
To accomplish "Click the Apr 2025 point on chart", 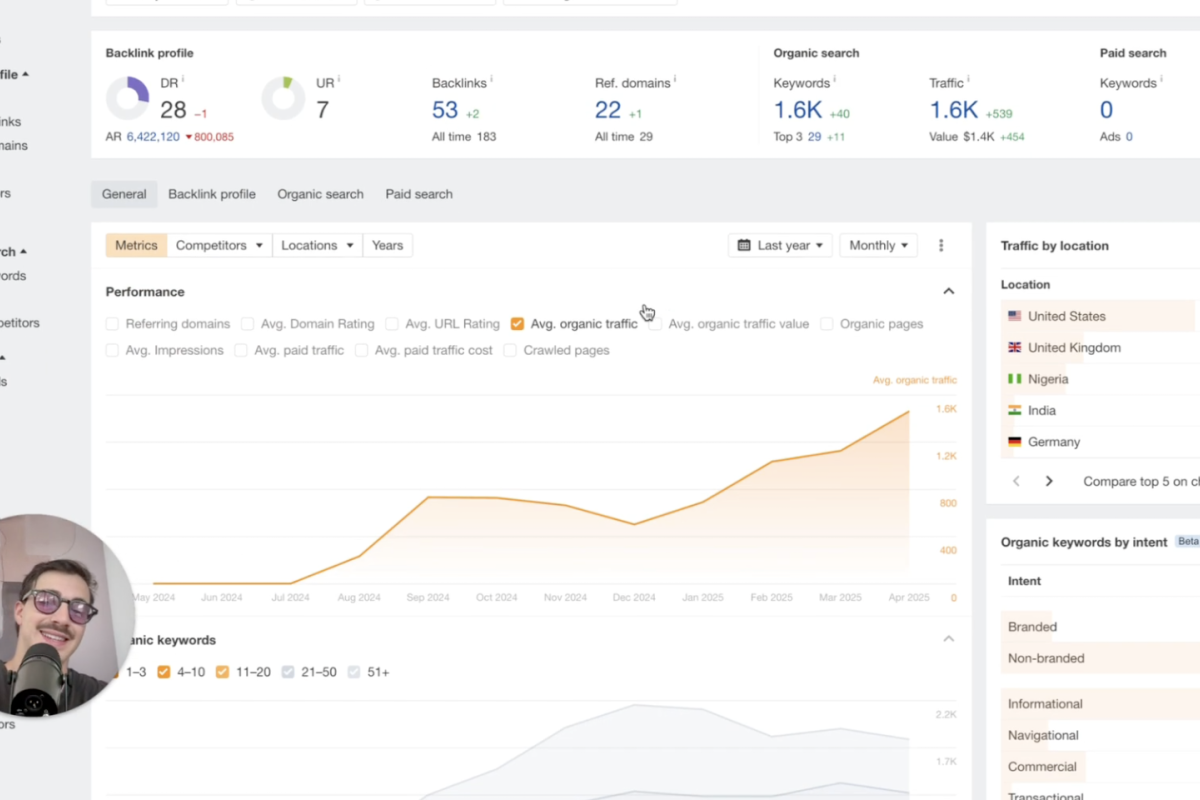I will (908, 411).
